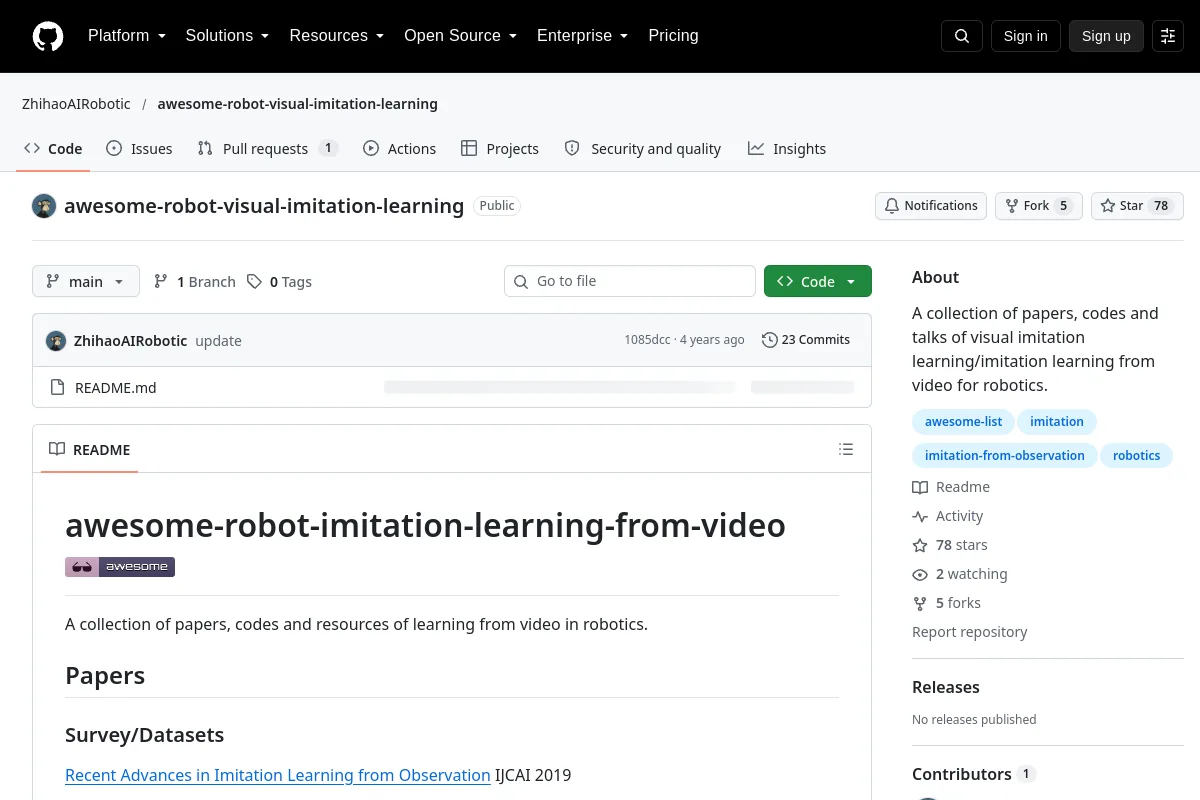Expand the Open Source menu

tap(460, 36)
